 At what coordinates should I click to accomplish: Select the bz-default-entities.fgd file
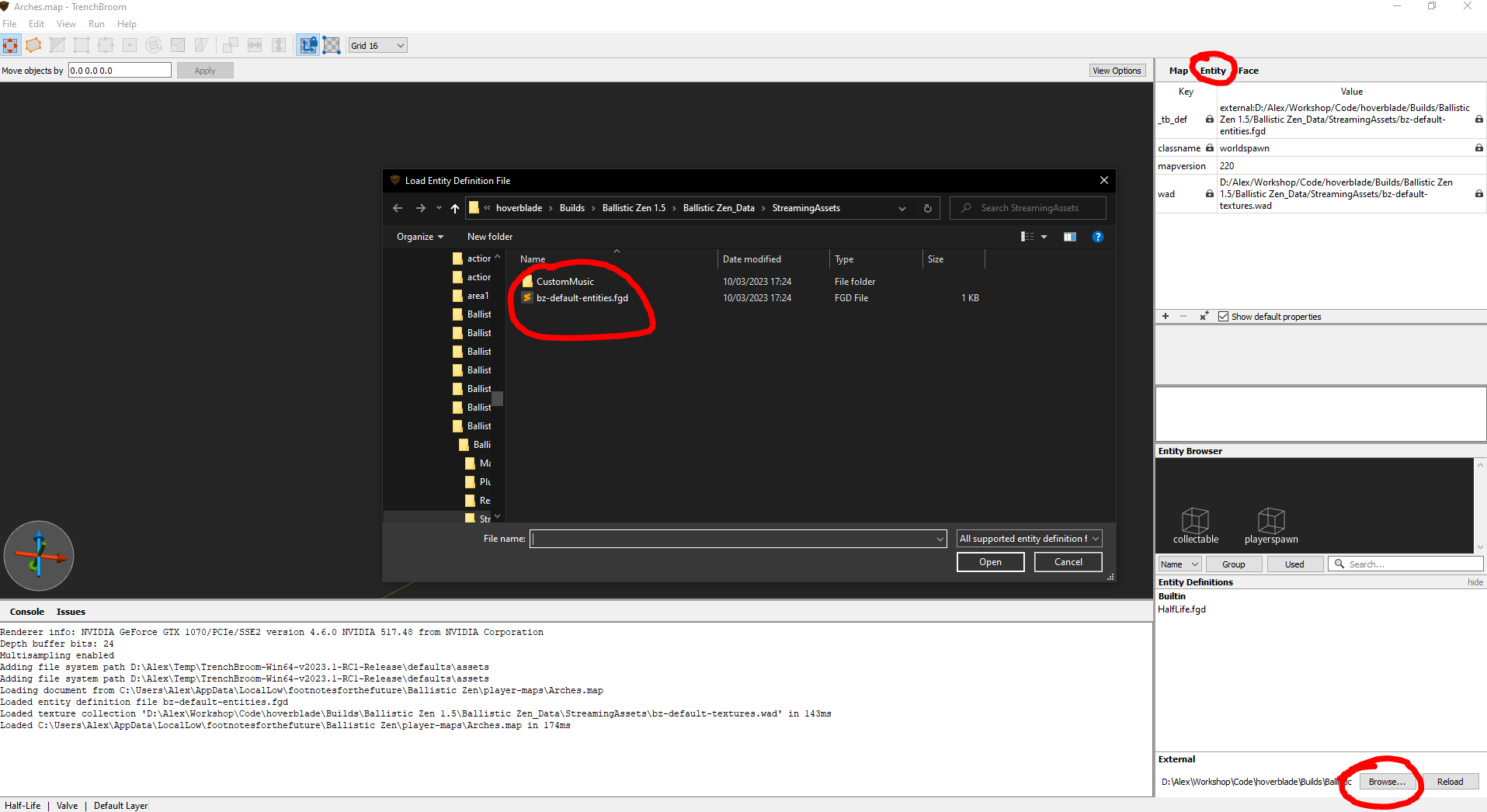click(x=582, y=298)
